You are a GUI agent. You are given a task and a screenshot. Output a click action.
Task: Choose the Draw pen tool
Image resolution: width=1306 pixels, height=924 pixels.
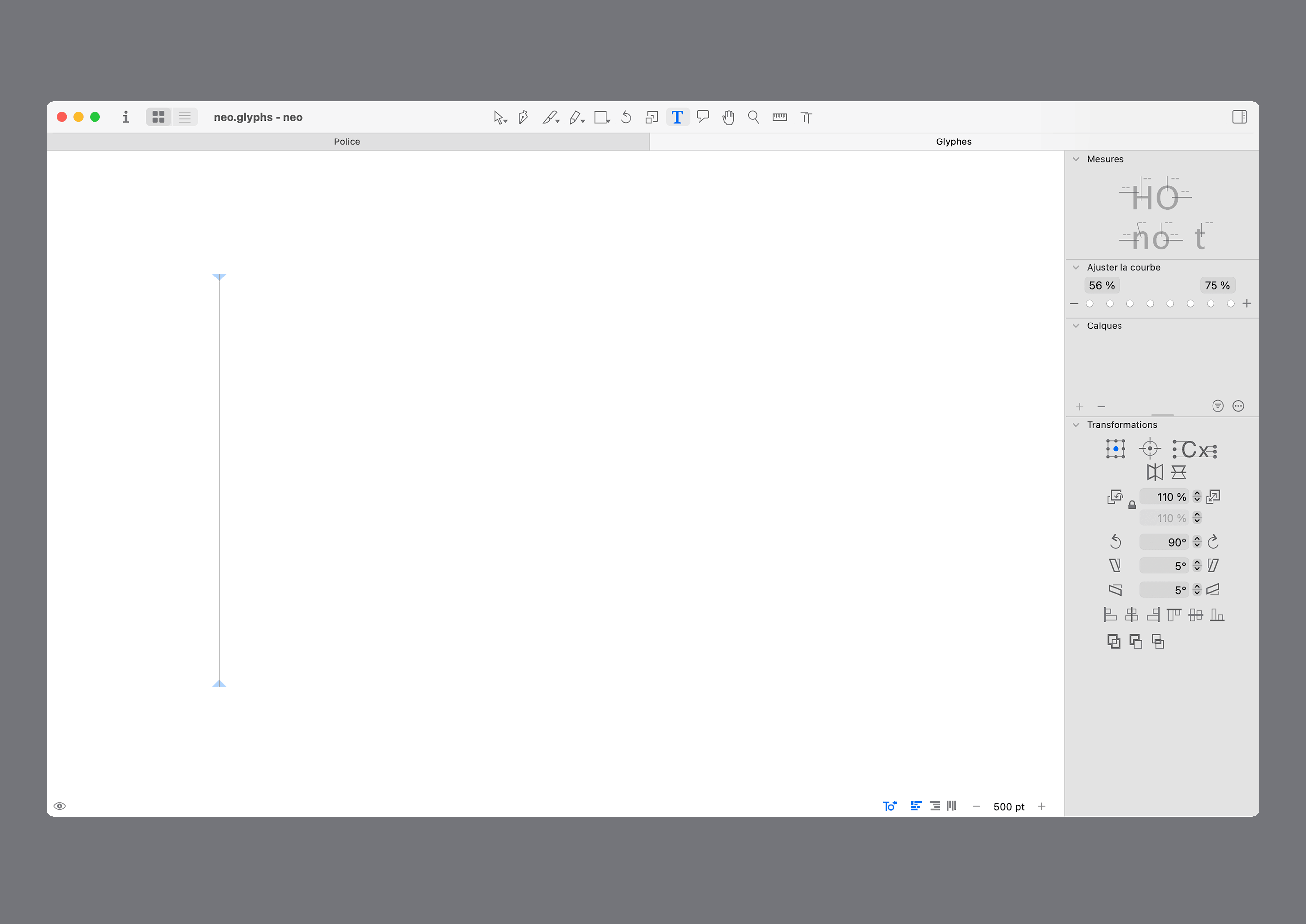pos(523,117)
